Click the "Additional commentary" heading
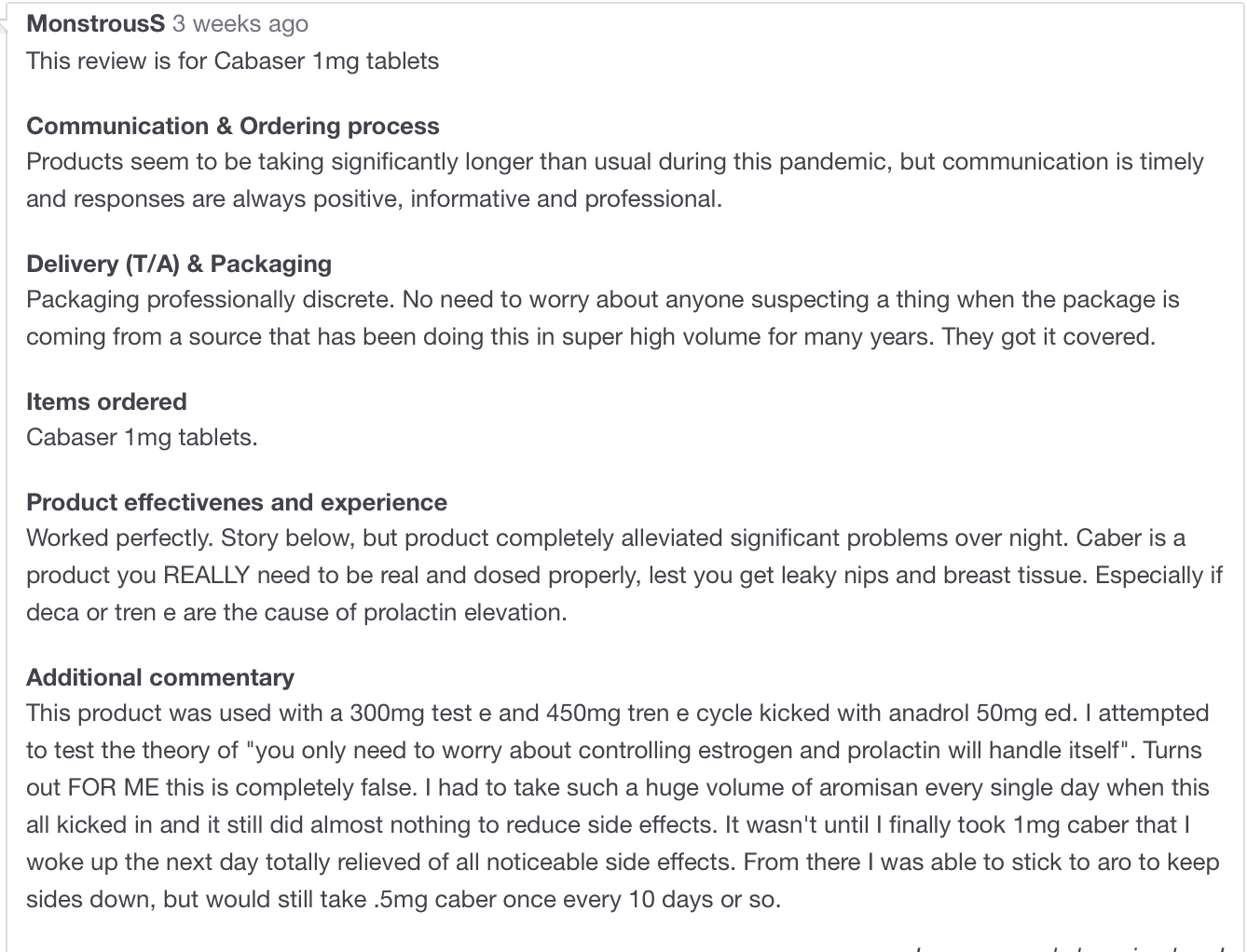This screenshot has height=952, width=1247. 159,677
